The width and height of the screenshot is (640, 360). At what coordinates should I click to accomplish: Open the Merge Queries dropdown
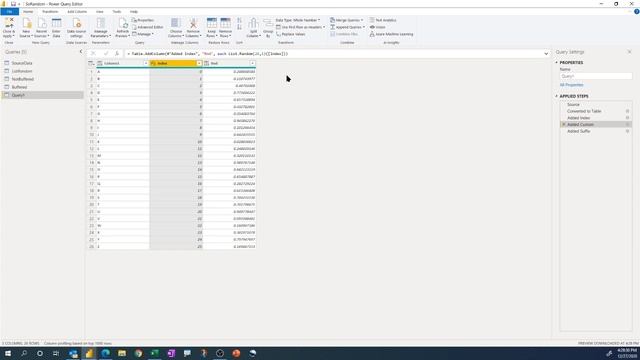(x=347, y=20)
